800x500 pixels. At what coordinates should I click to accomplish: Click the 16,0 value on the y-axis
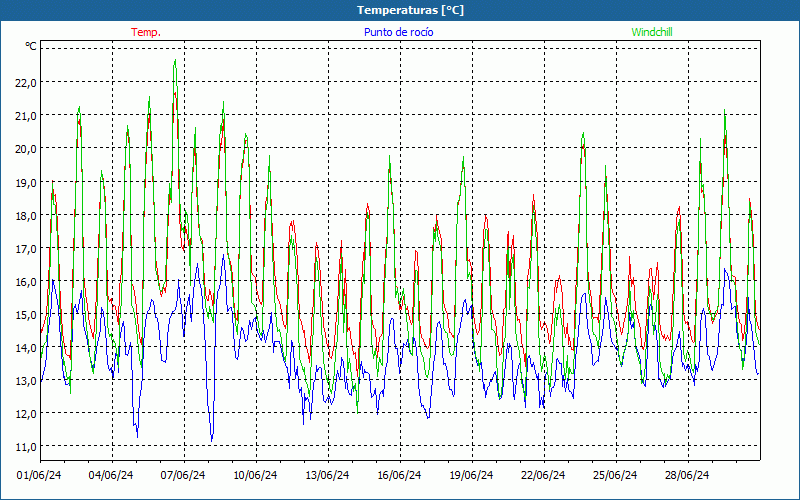click(x=26, y=282)
